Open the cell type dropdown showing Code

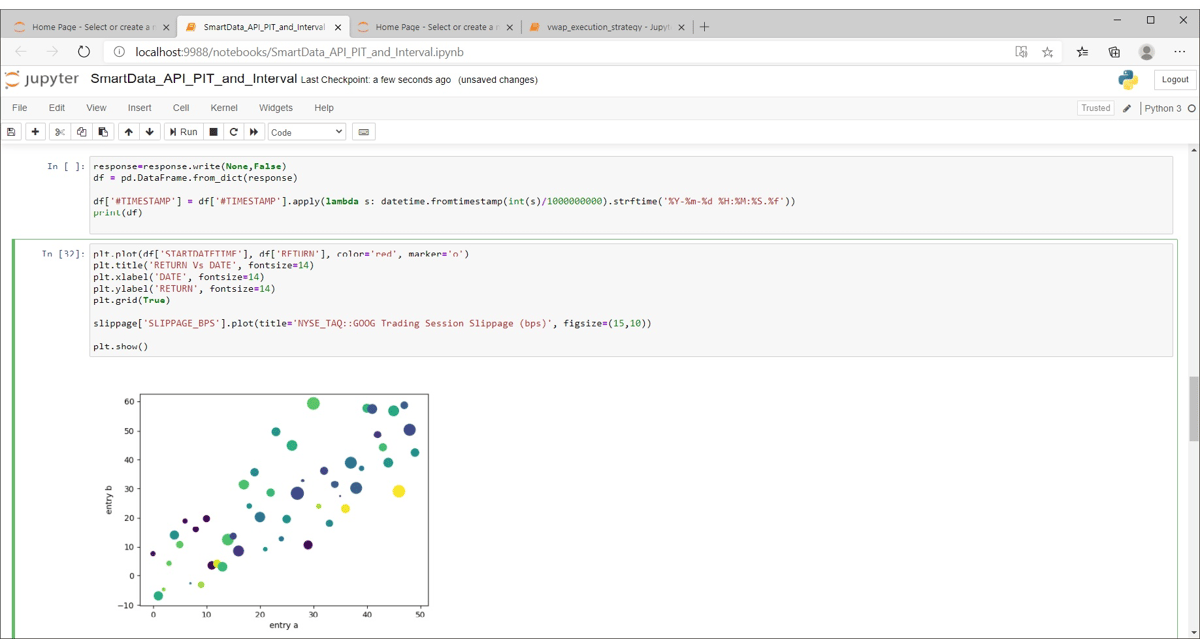click(x=307, y=132)
